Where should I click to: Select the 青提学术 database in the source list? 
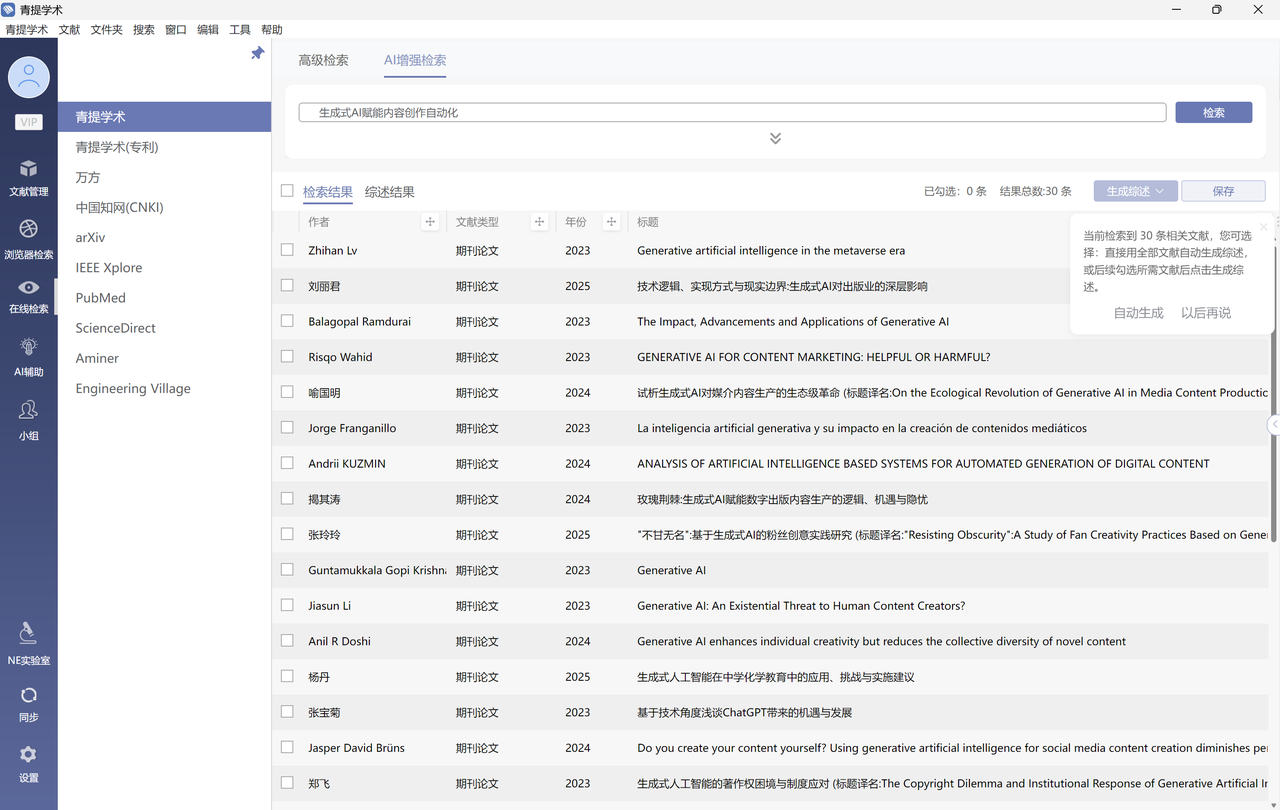pyautogui.click(x=164, y=117)
